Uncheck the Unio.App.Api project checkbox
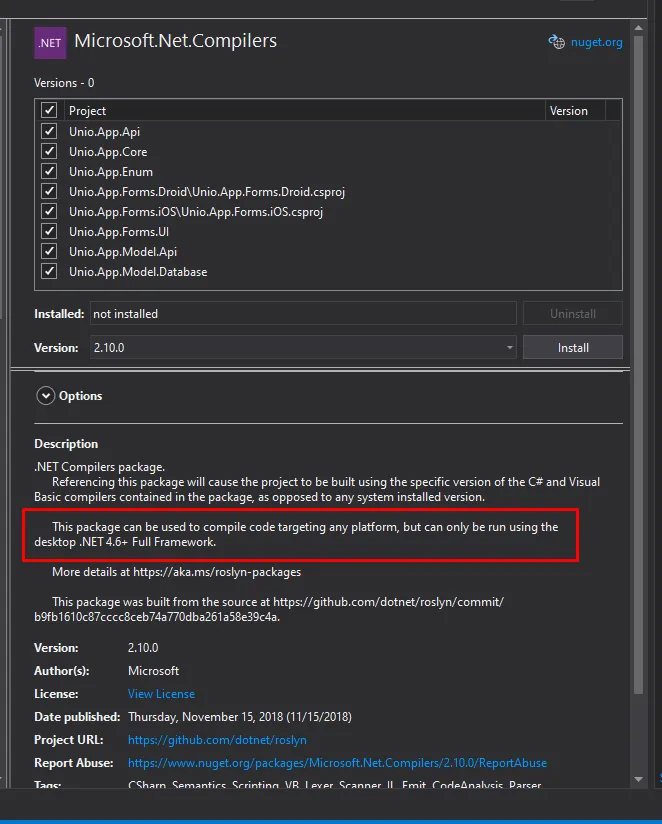The height and width of the screenshot is (824, 662). [x=49, y=131]
